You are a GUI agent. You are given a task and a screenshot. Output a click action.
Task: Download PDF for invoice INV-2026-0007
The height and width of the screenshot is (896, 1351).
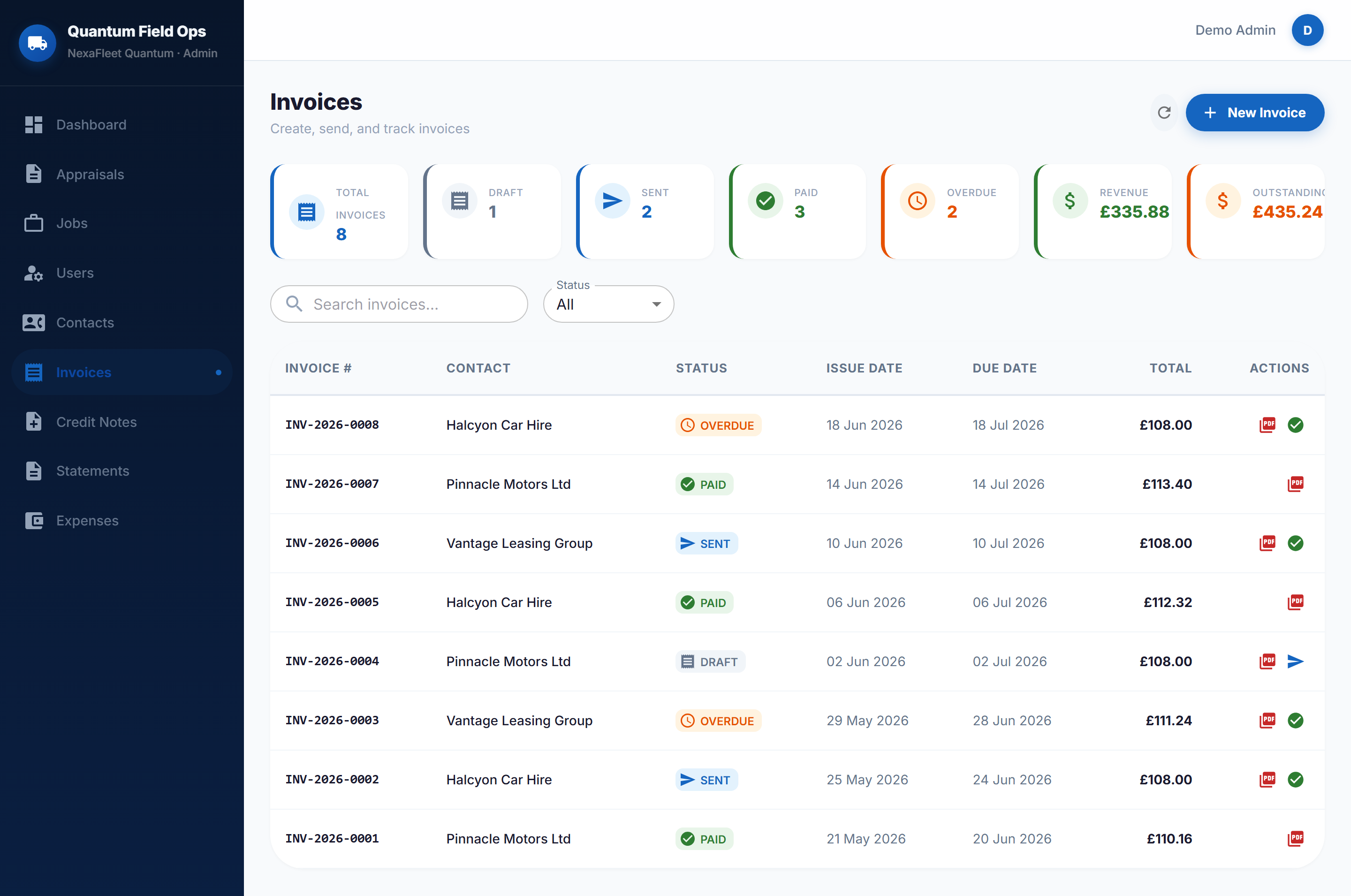1295,484
